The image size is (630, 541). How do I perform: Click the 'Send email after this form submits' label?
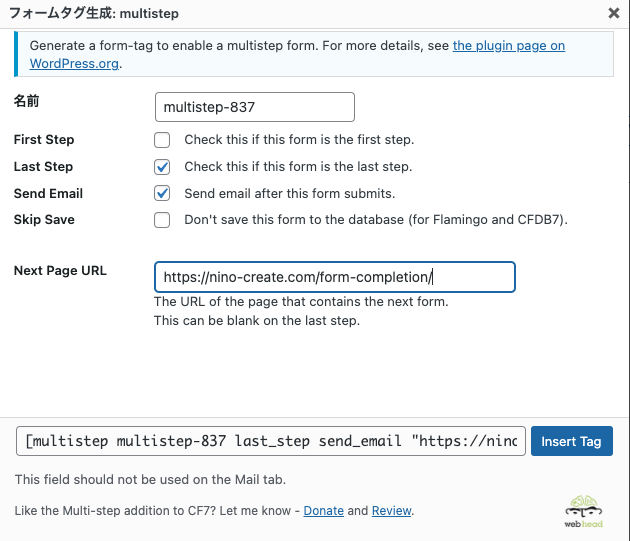[x=290, y=193]
